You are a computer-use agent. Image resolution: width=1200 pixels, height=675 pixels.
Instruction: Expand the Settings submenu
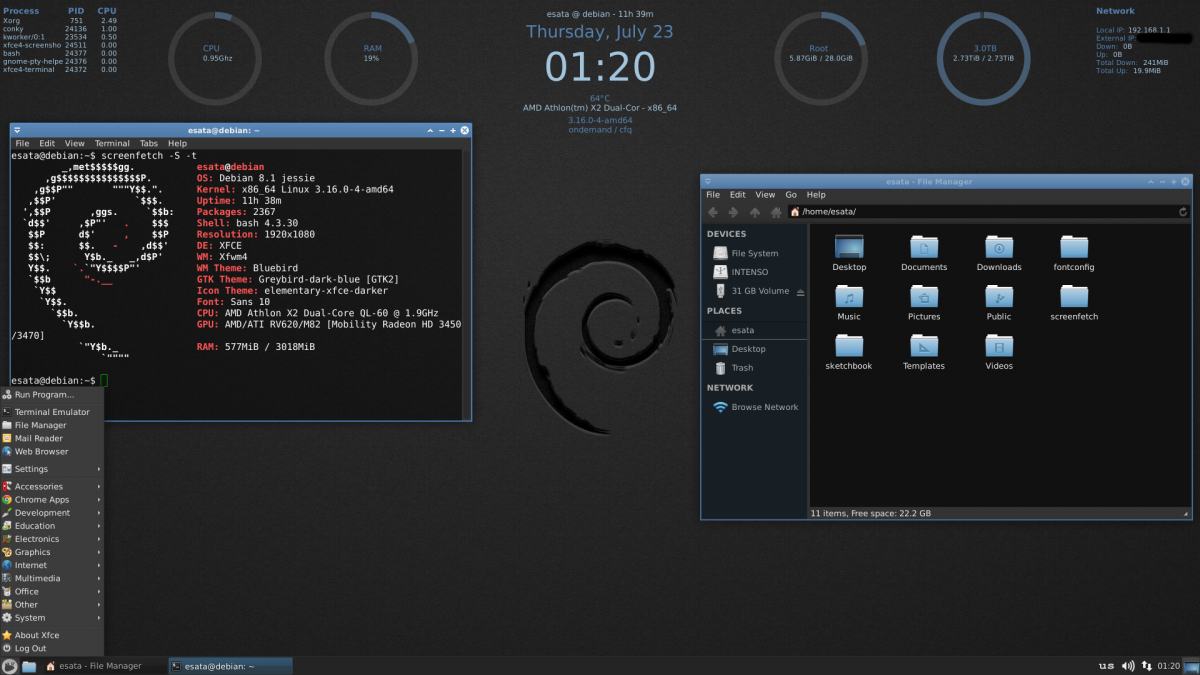coord(52,469)
